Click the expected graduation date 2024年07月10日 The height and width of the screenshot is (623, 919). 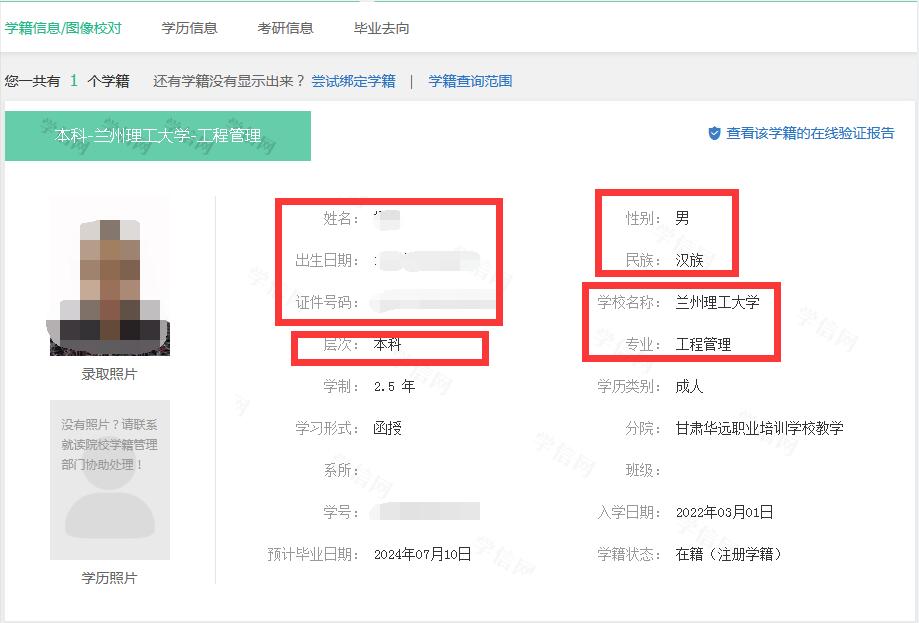422,554
